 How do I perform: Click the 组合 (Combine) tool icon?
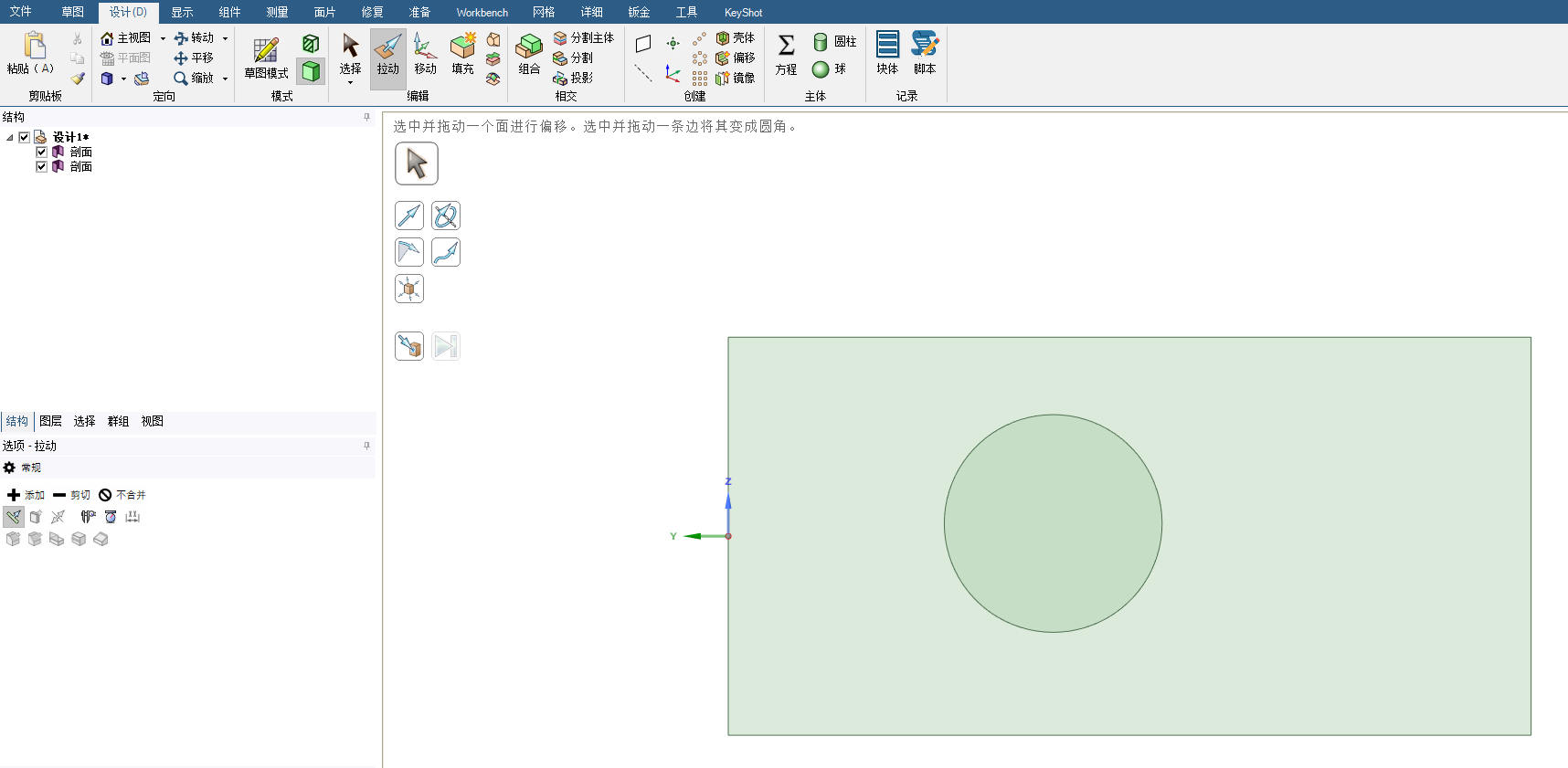529,56
